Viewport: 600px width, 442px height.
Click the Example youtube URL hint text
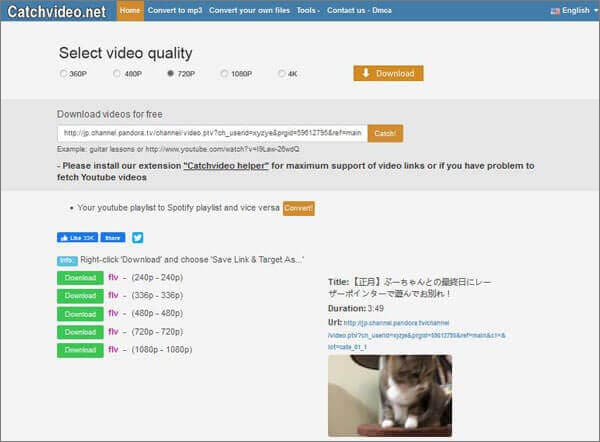(178, 149)
